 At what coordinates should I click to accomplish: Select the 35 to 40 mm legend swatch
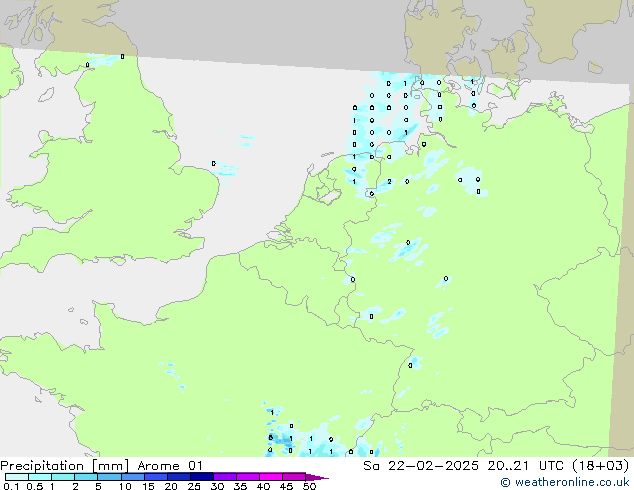(248, 477)
